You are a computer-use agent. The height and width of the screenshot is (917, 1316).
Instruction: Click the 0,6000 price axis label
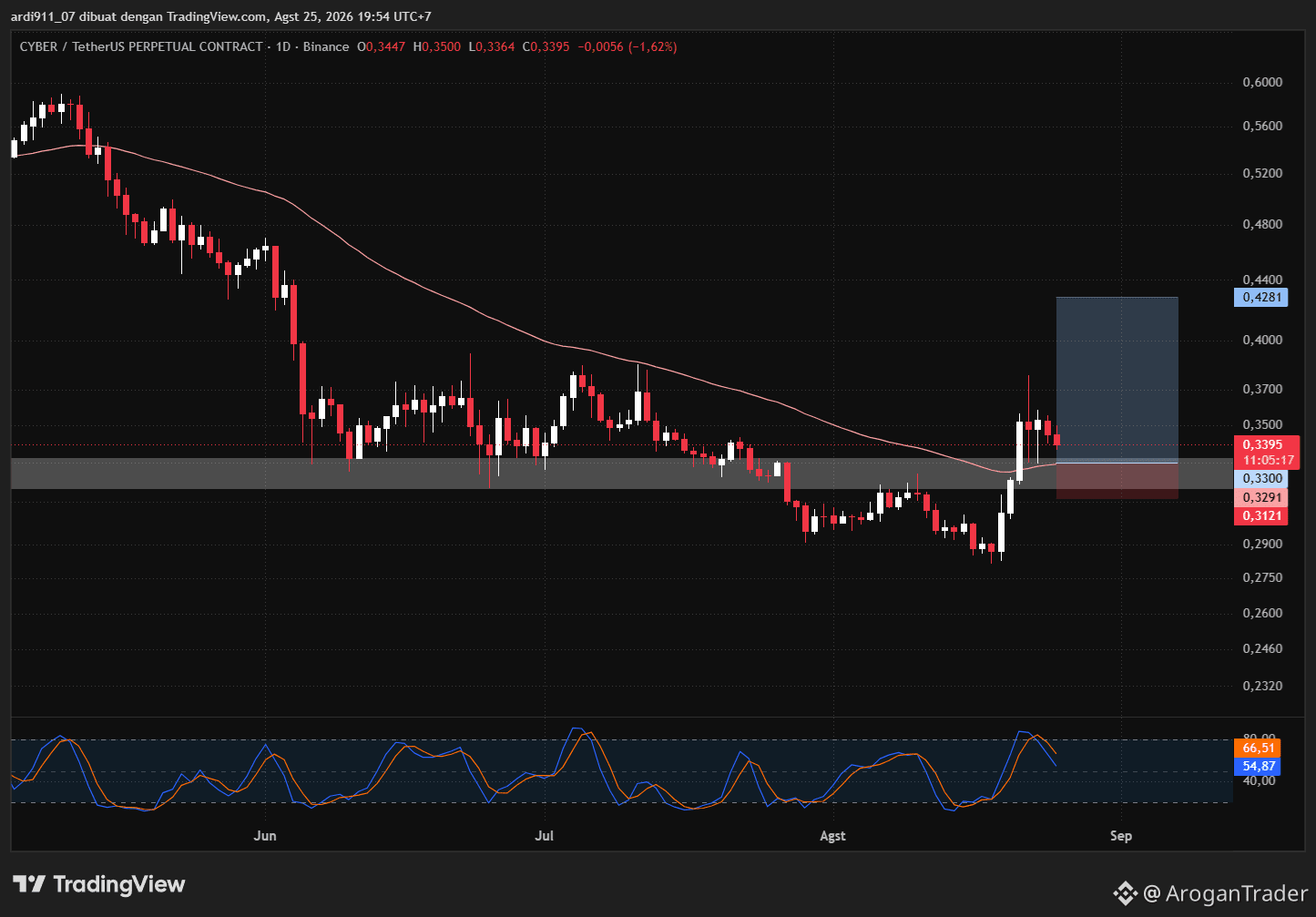click(x=1262, y=83)
